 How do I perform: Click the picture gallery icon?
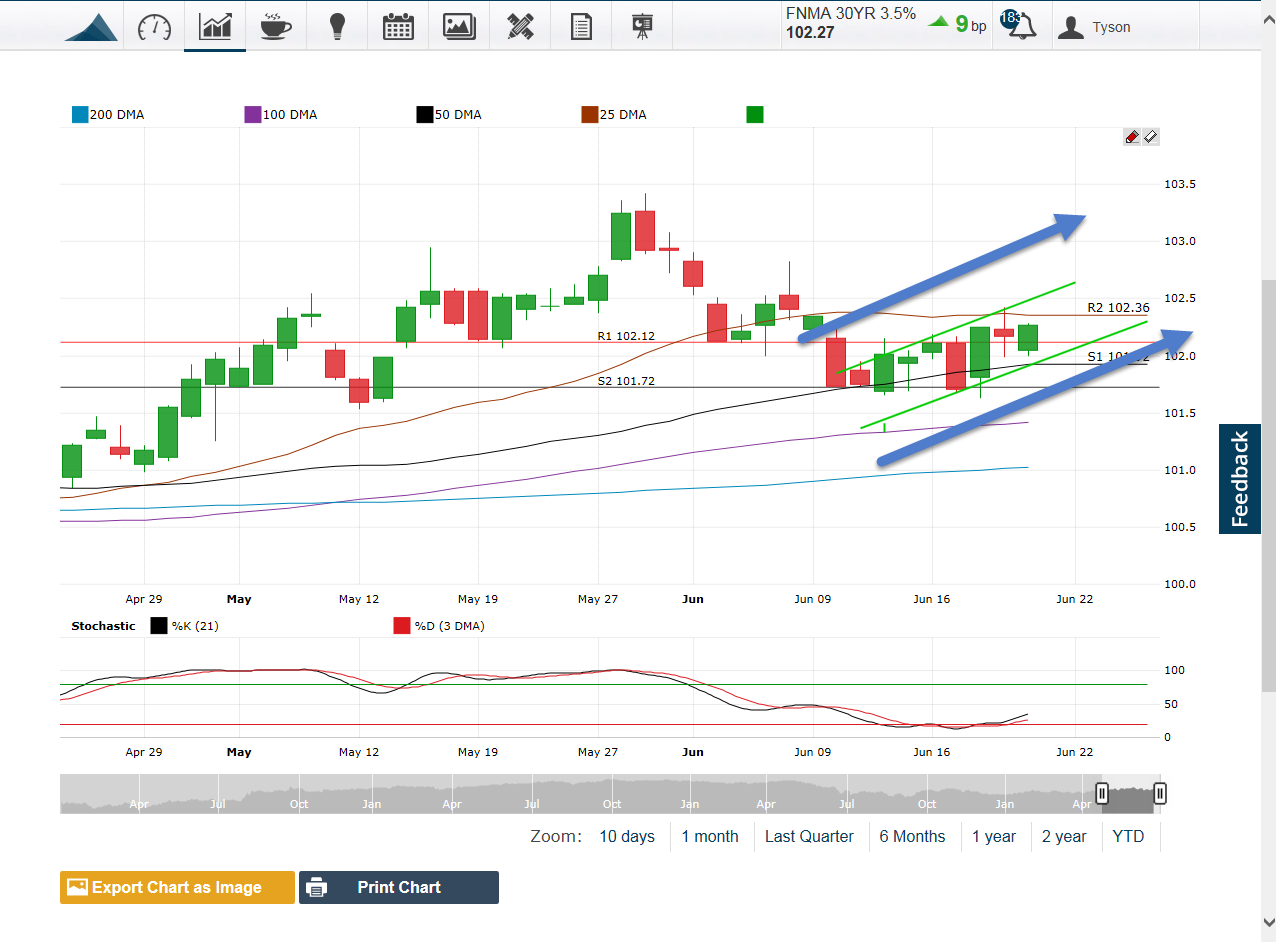click(x=459, y=26)
